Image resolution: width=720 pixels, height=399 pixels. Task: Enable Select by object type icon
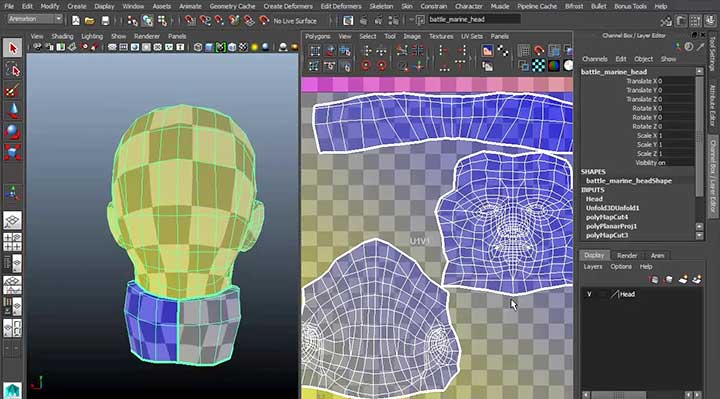click(x=147, y=21)
